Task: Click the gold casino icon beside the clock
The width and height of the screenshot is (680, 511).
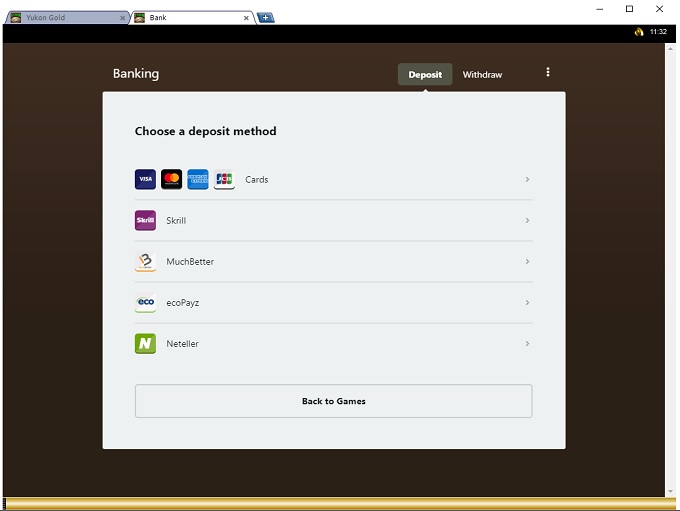Action: [639, 32]
